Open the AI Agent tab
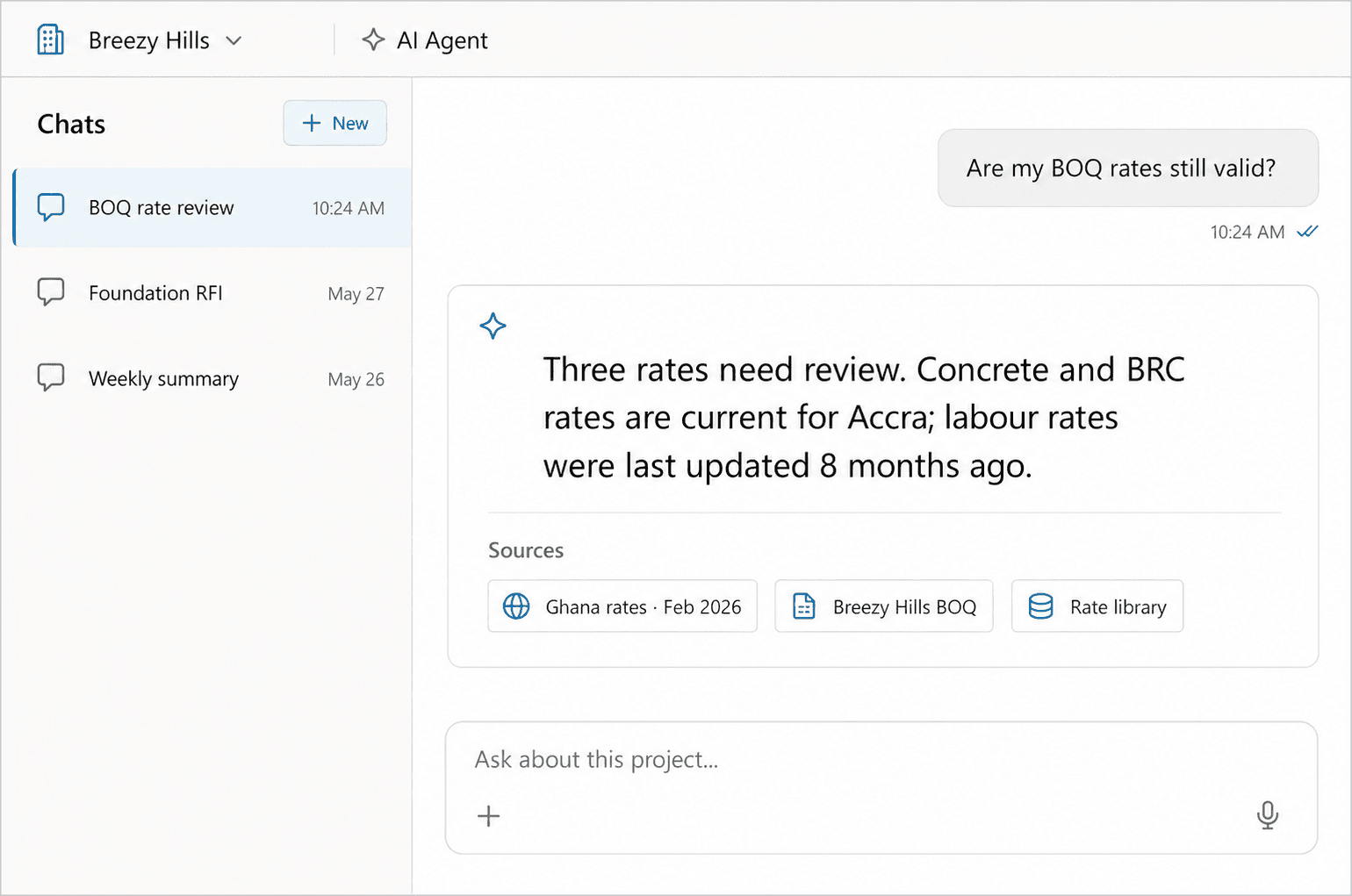 [425, 40]
